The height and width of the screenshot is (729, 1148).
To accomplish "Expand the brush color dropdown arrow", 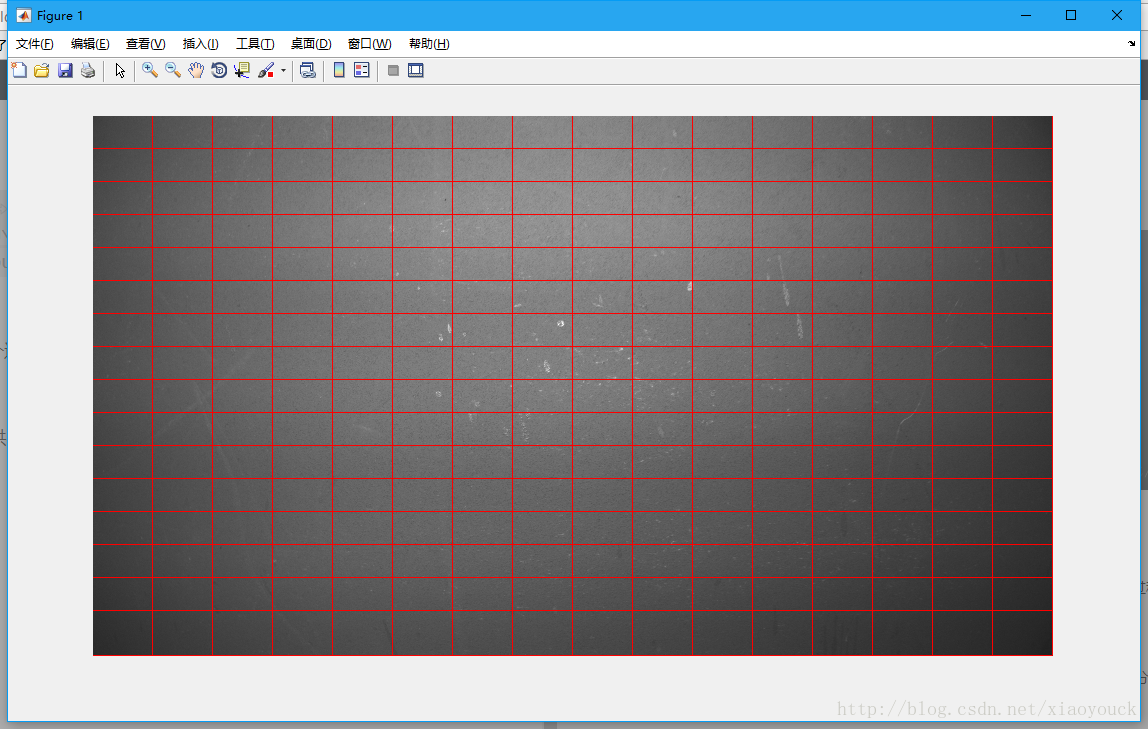I will 283,71.
